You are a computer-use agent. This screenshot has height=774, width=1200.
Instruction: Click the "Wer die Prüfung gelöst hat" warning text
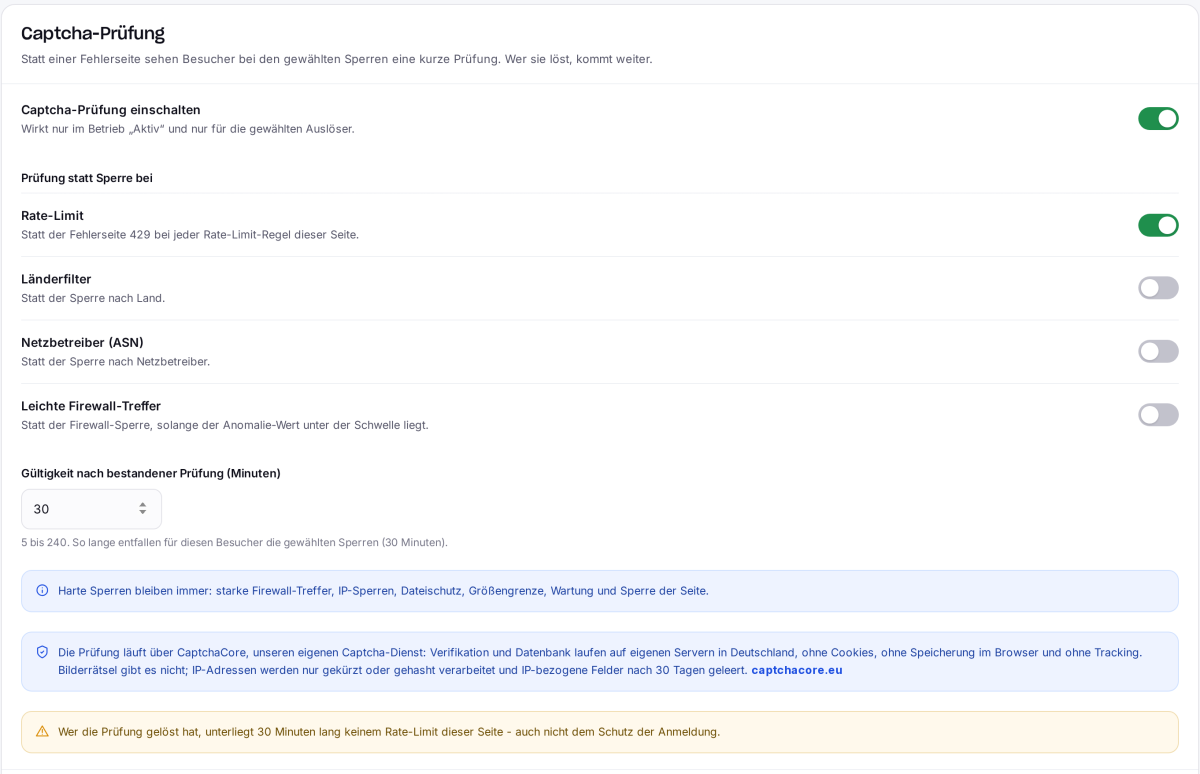(389, 732)
